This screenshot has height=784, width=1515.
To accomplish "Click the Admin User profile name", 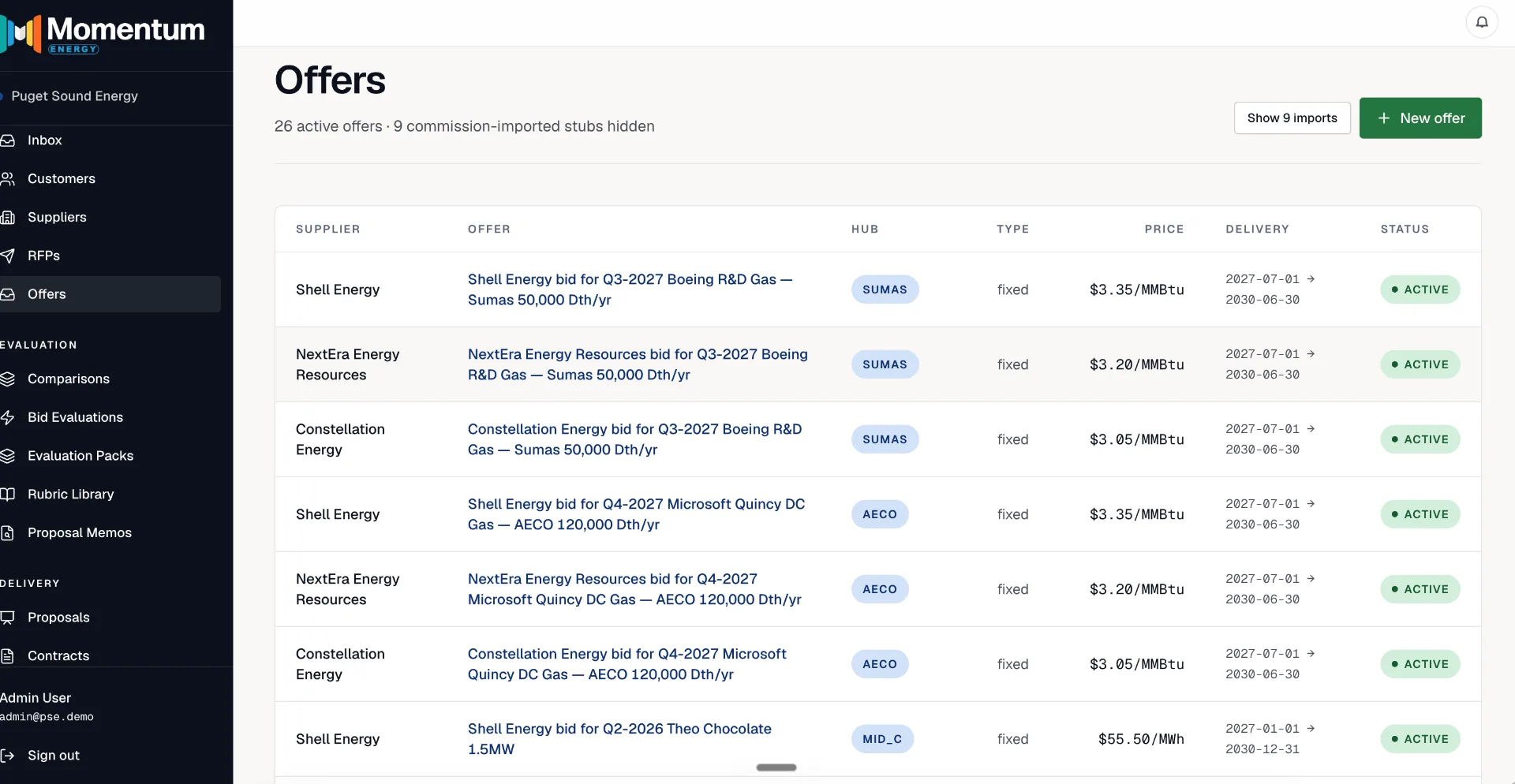I will (36, 698).
